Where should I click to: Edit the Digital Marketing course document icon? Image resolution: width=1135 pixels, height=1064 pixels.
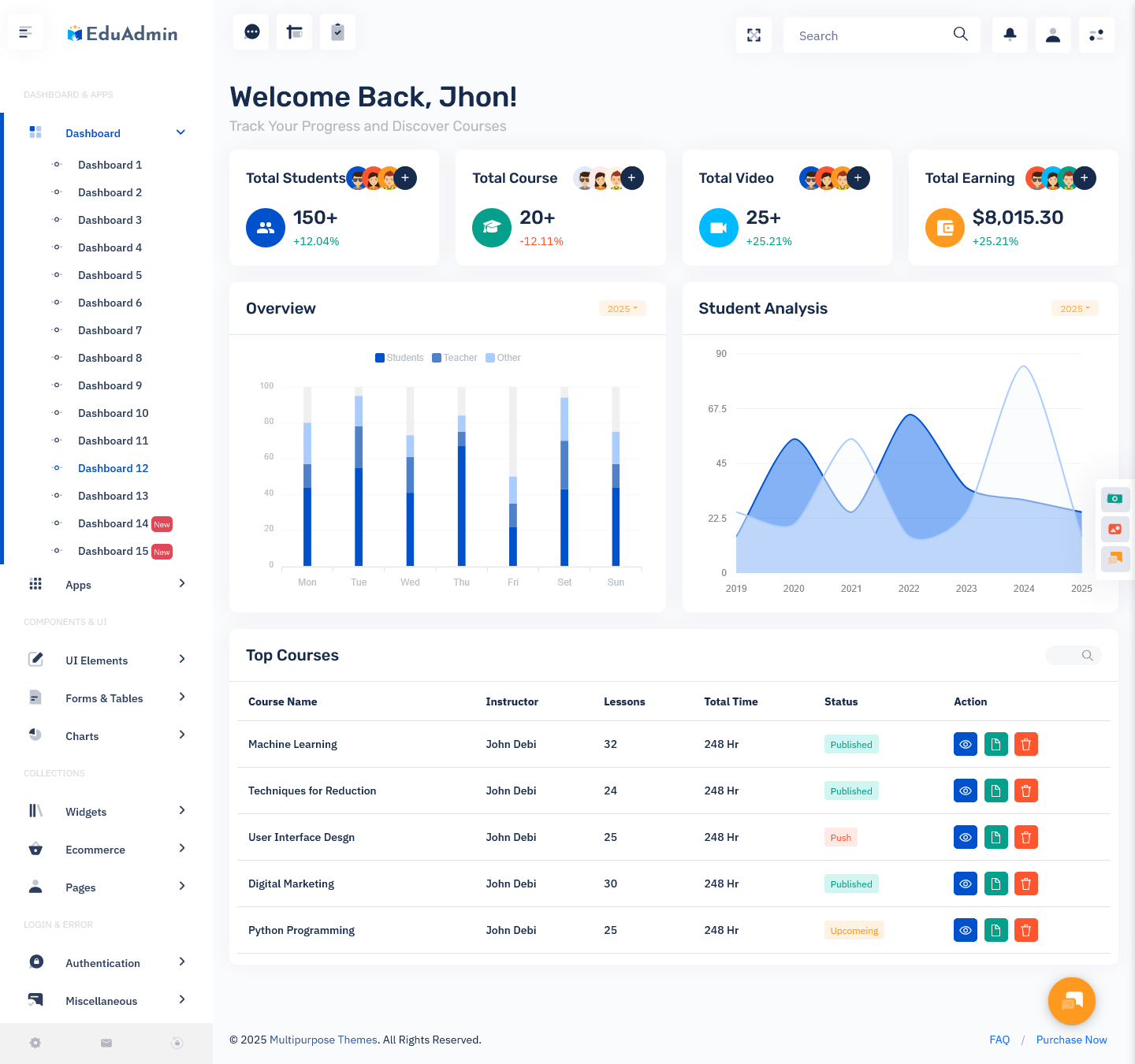point(995,884)
